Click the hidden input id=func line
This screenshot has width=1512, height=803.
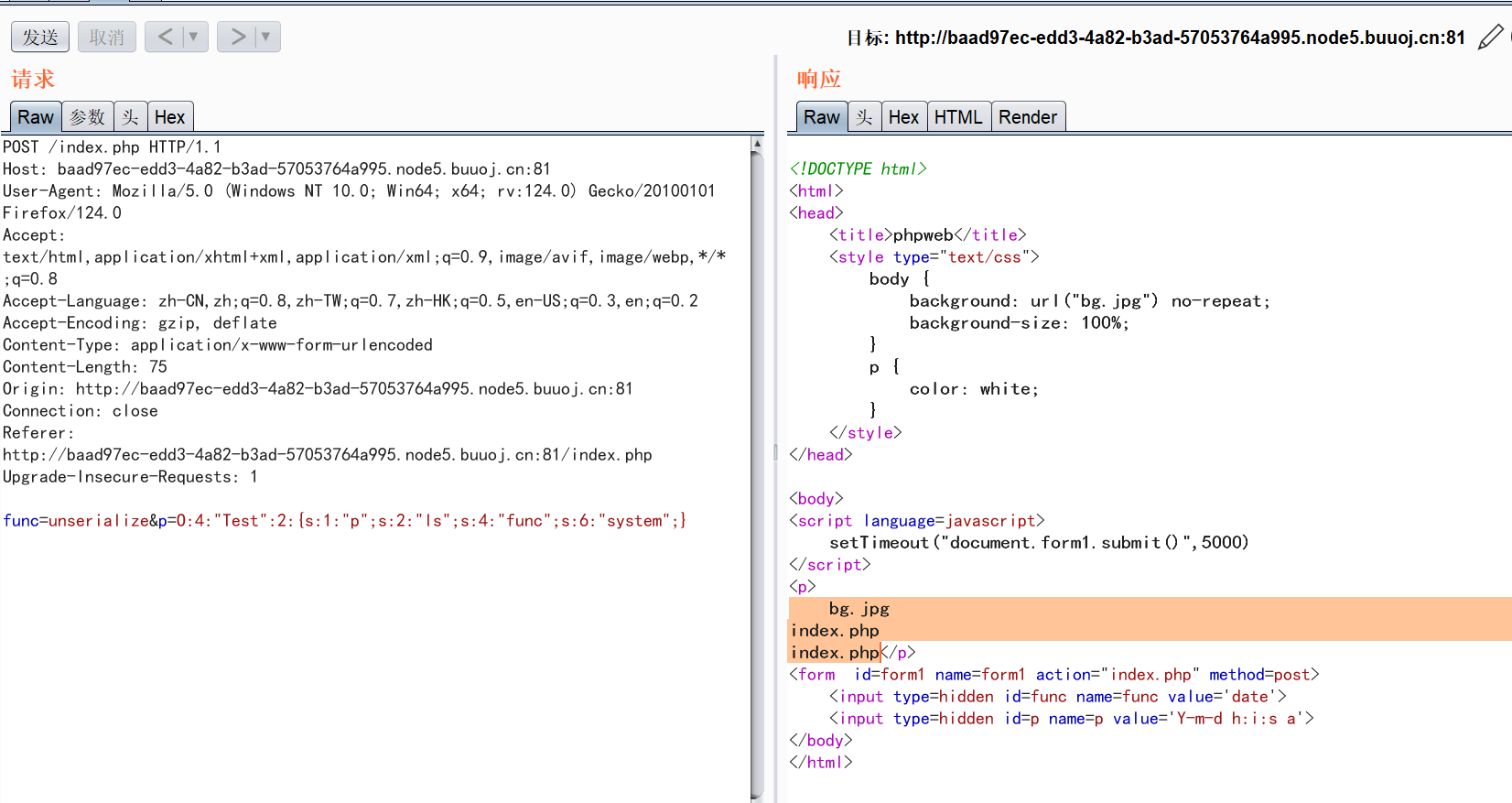click(1058, 696)
